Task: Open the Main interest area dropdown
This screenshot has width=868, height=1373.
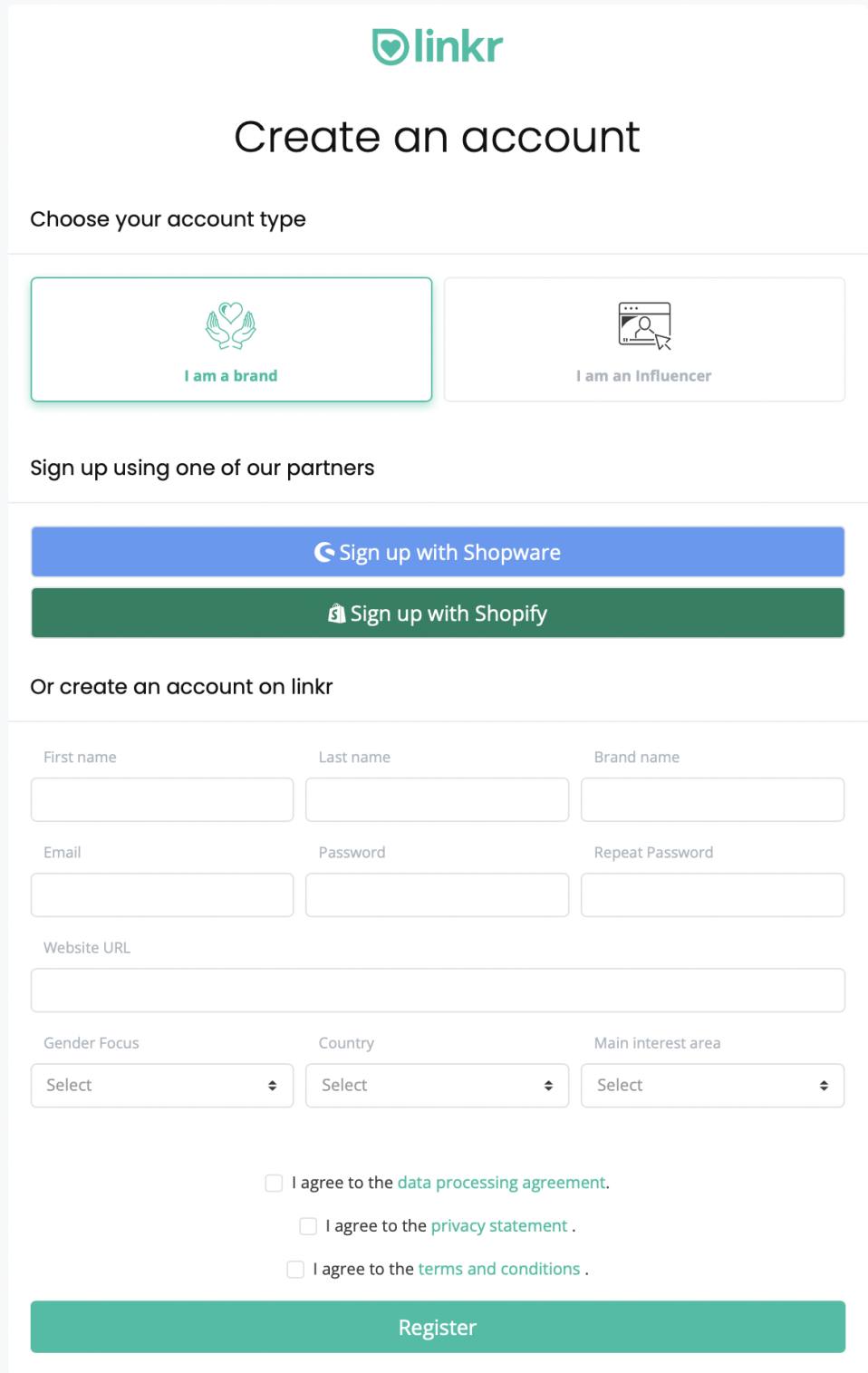Action: coord(713,1086)
